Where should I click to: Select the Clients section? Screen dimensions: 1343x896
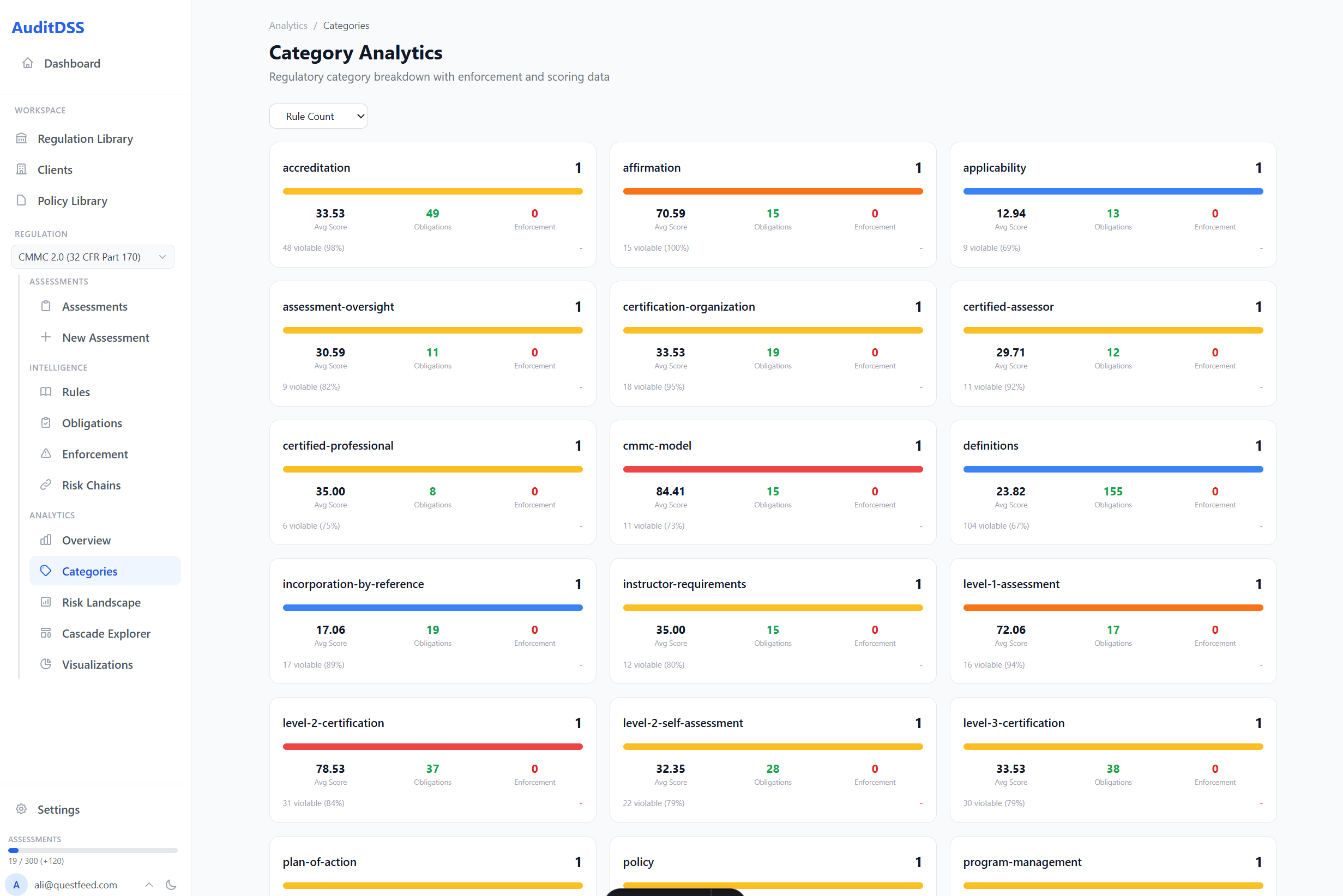tap(55, 169)
